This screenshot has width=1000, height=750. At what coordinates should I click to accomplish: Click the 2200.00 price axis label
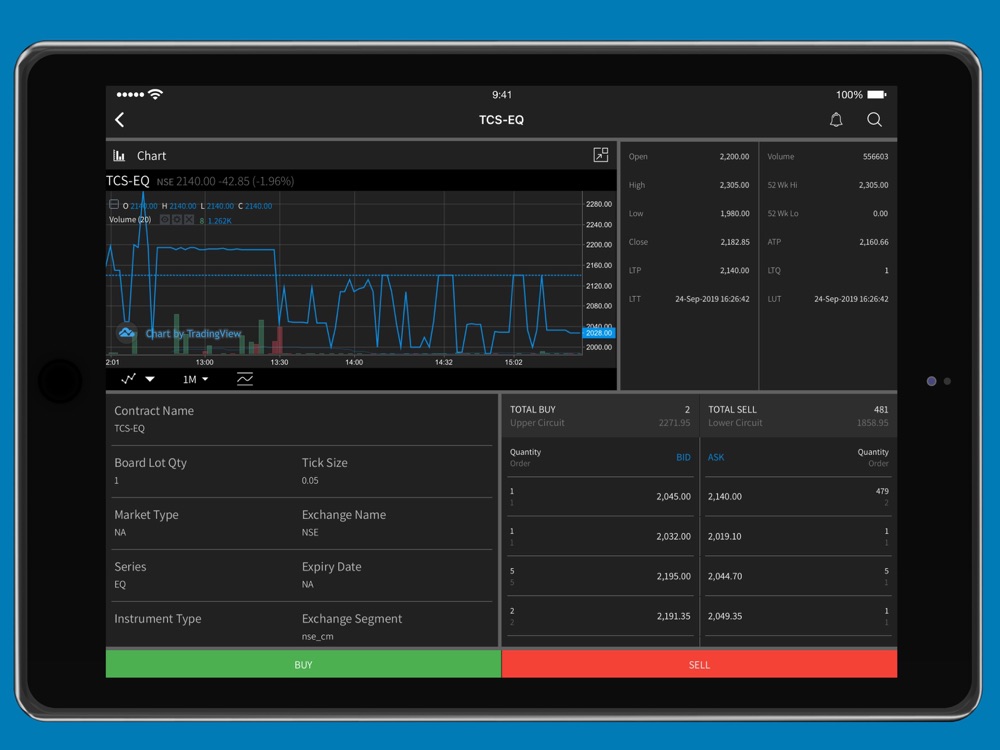click(599, 245)
